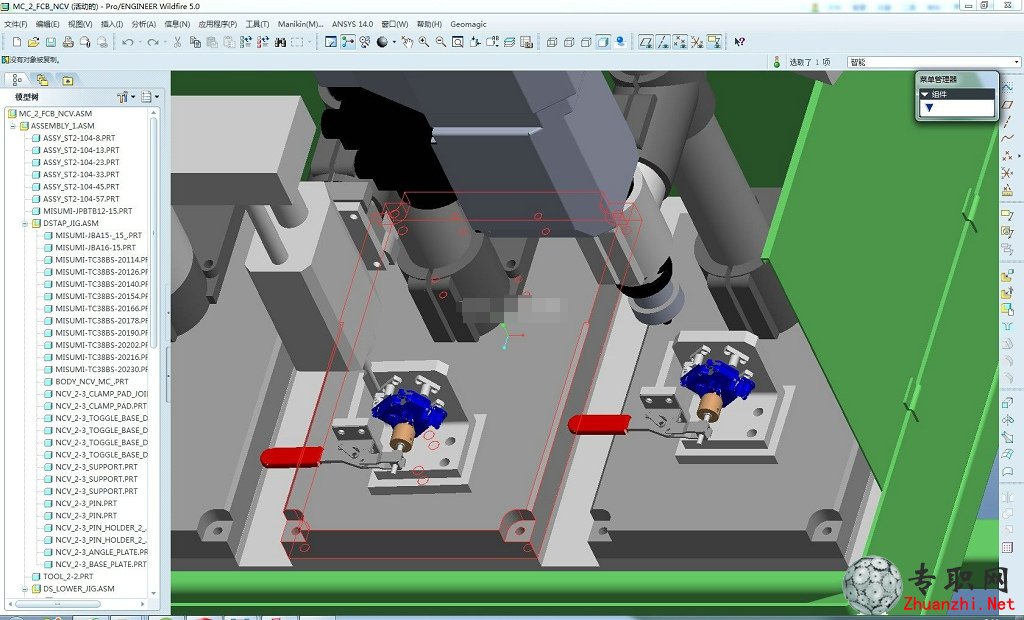Click the New file icon
The height and width of the screenshot is (620, 1024).
click(x=17, y=42)
